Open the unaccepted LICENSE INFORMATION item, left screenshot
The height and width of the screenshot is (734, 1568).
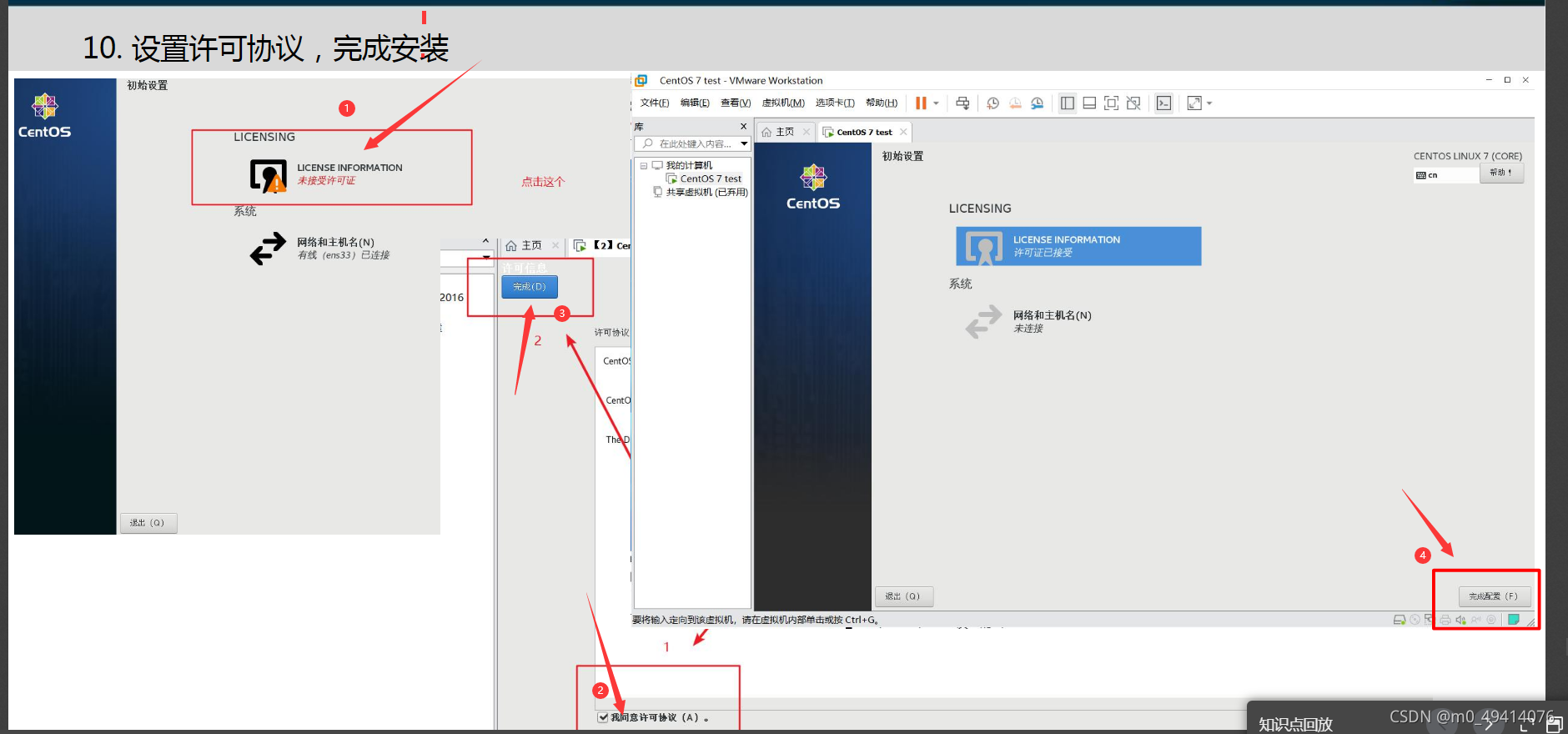pyautogui.click(x=326, y=174)
